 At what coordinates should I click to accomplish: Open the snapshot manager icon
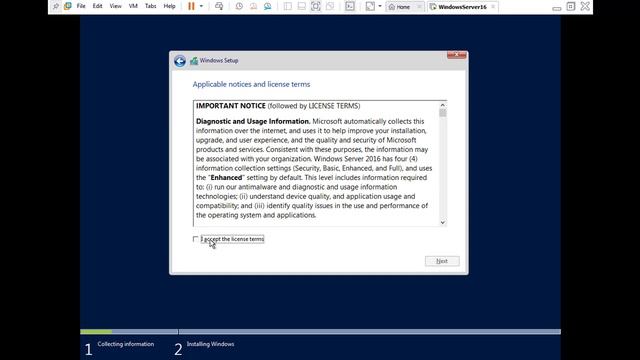(267, 6)
